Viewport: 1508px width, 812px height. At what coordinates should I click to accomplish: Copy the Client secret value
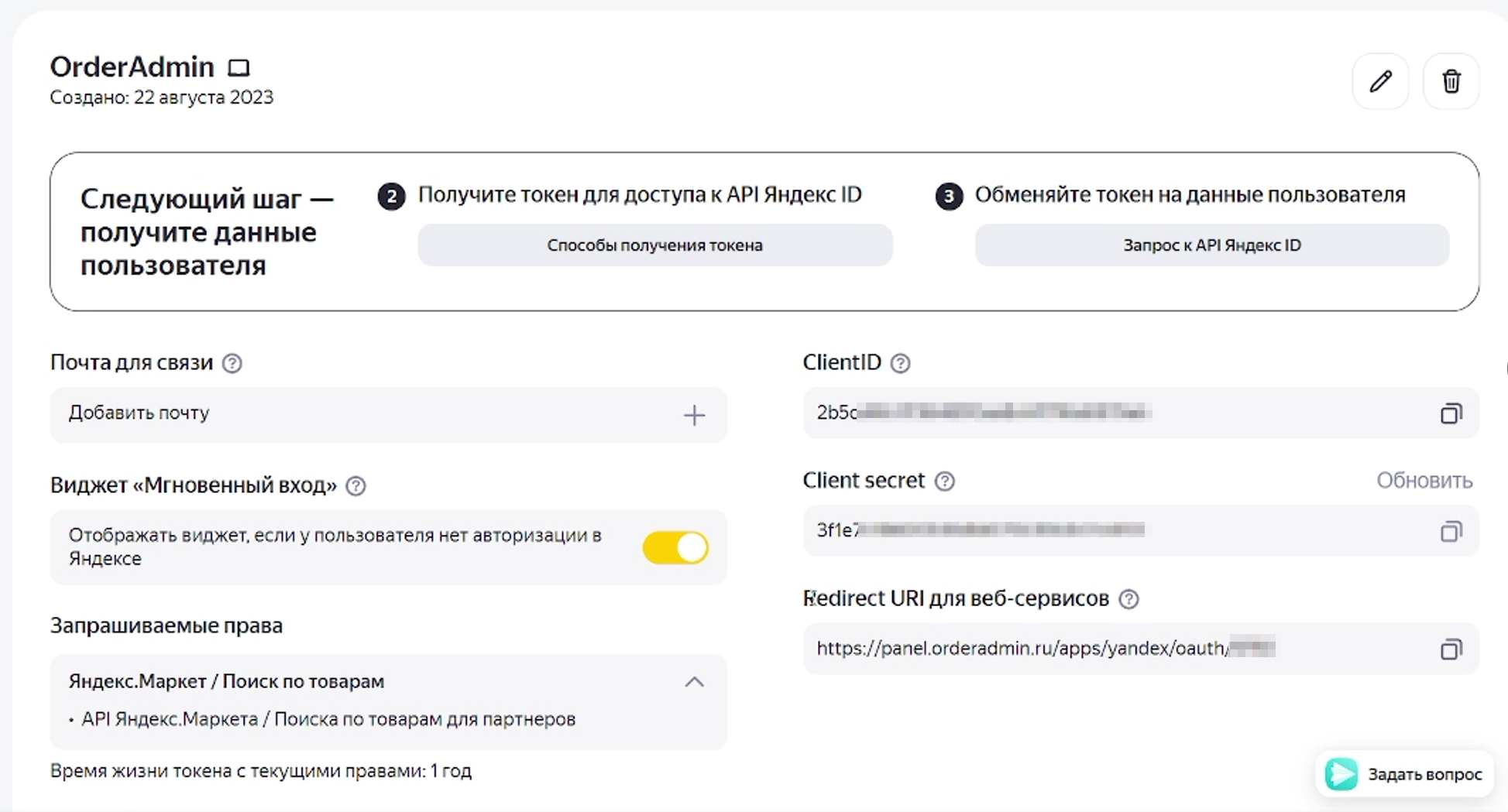pyautogui.click(x=1451, y=532)
